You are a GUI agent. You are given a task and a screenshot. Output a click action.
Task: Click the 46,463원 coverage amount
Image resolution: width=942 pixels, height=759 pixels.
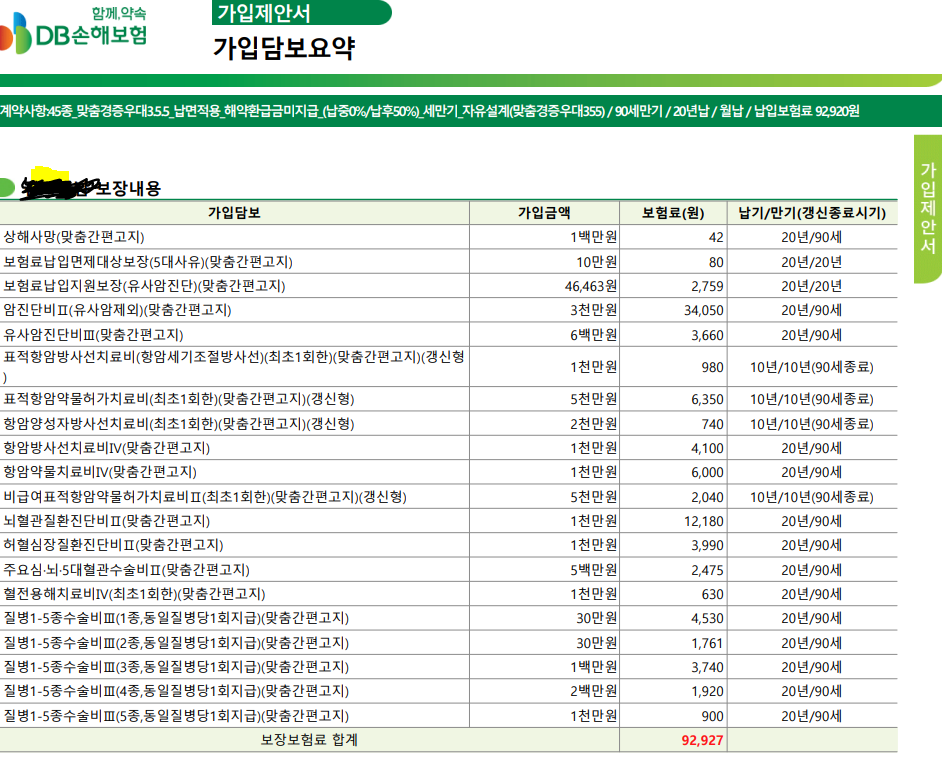point(591,287)
